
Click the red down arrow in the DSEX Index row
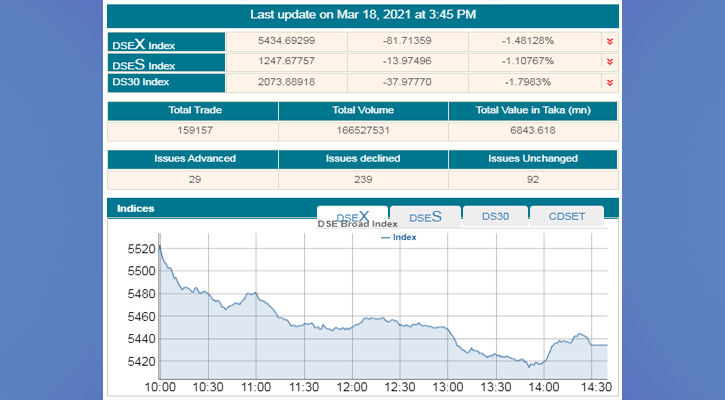click(609, 41)
